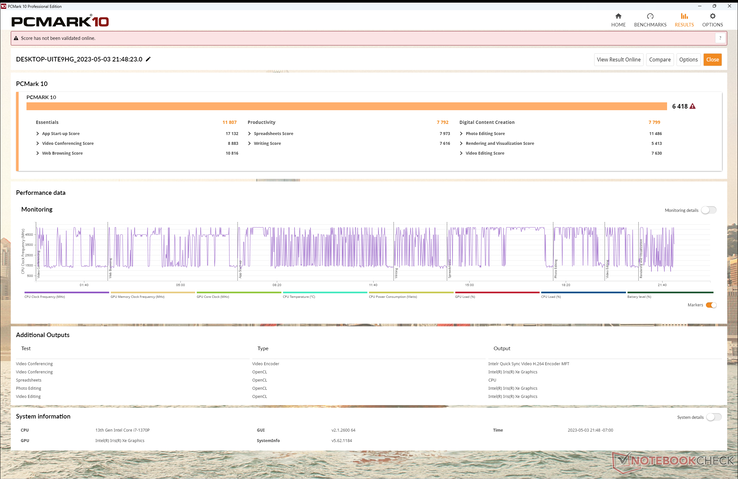Click the orange Close button
The height and width of the screenshot is (479, 738).
(x=712, y=59)
